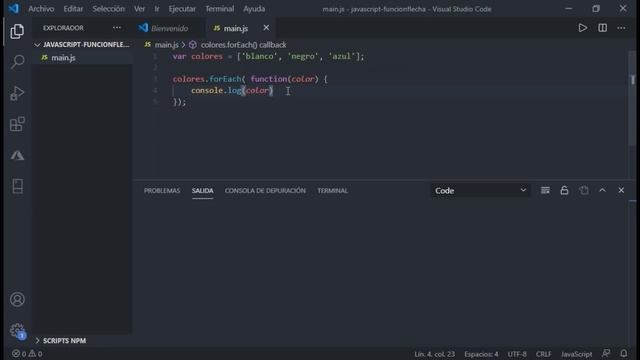640x360 pixels.
Task: Open the Explorer view in activity bar
Action: click(x=17, y=31)
